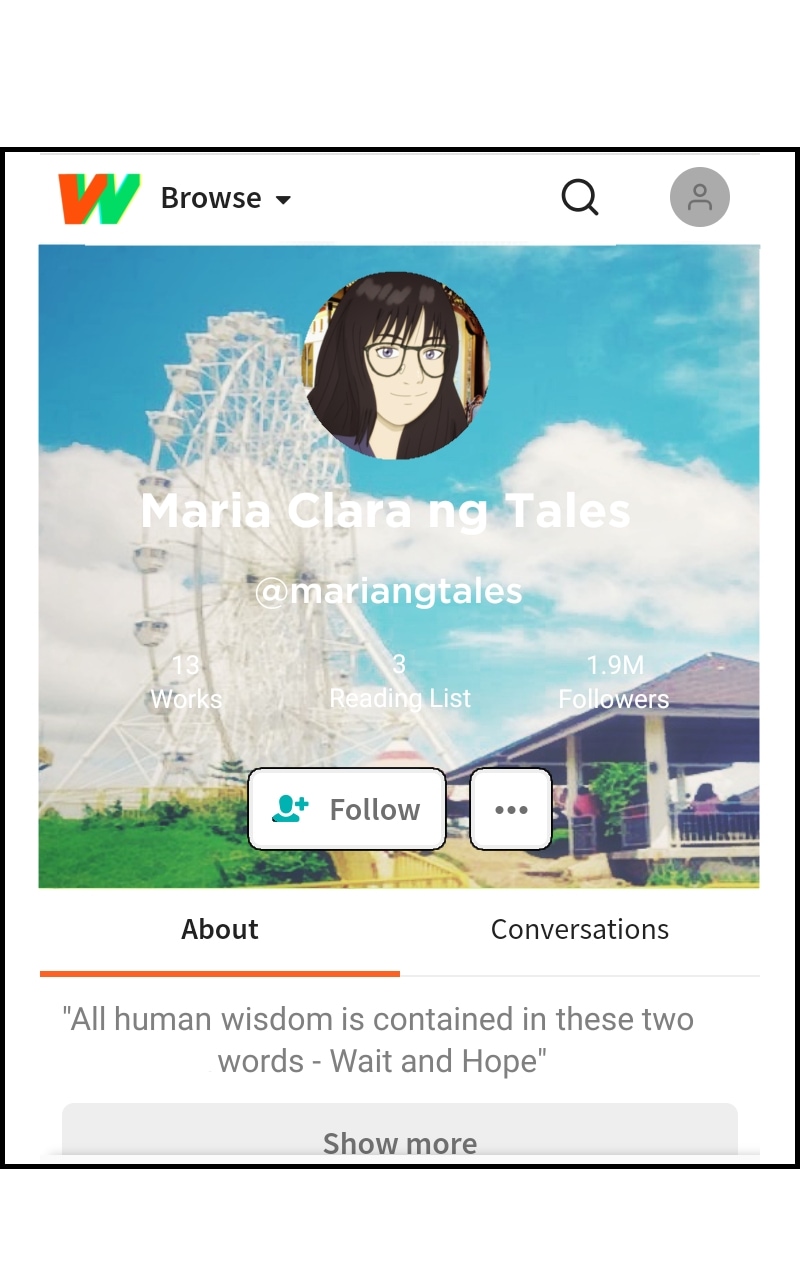Open the Browse menu label
This screenshot has width=800, height=1280.
211,198
